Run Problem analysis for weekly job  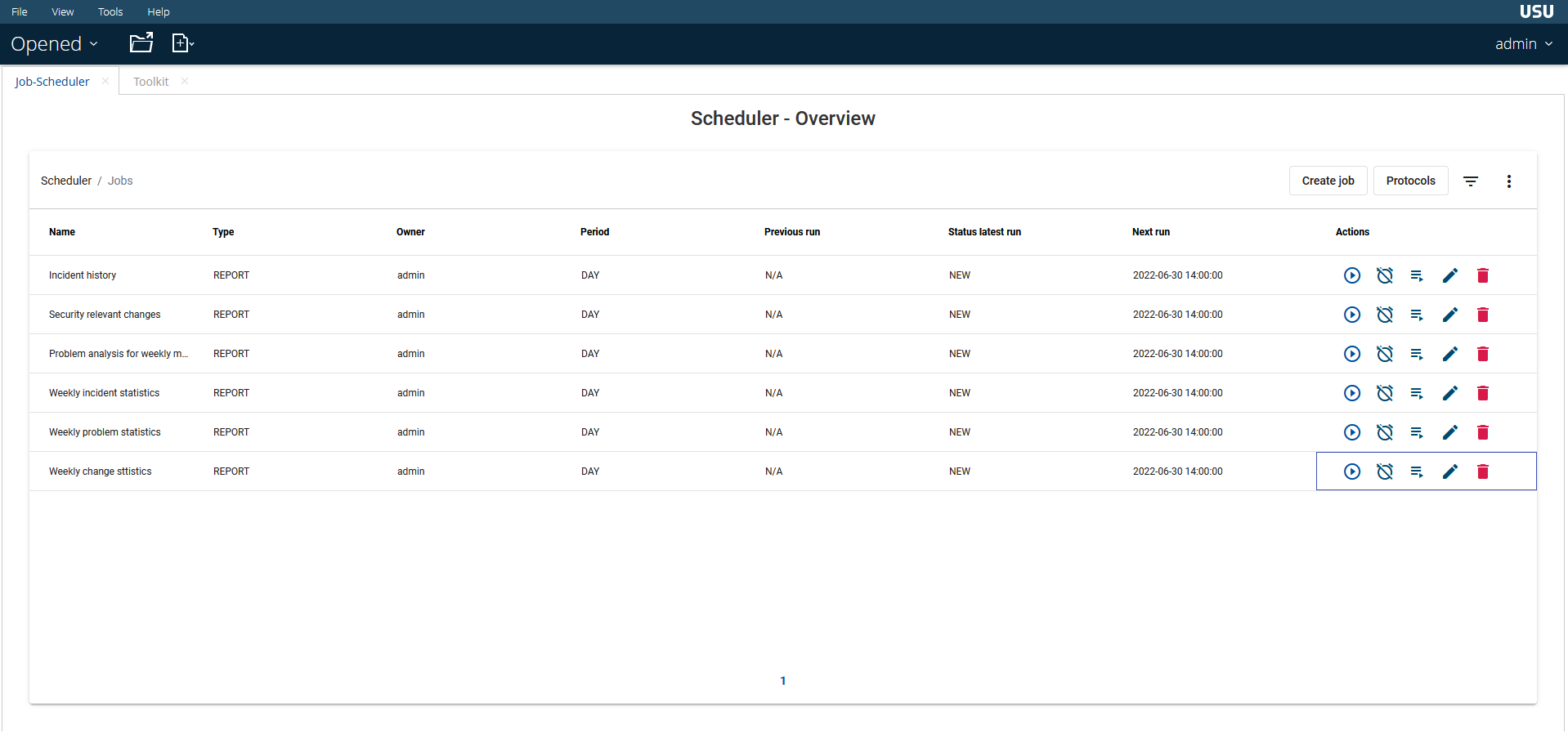click(x=1352, y=354)
